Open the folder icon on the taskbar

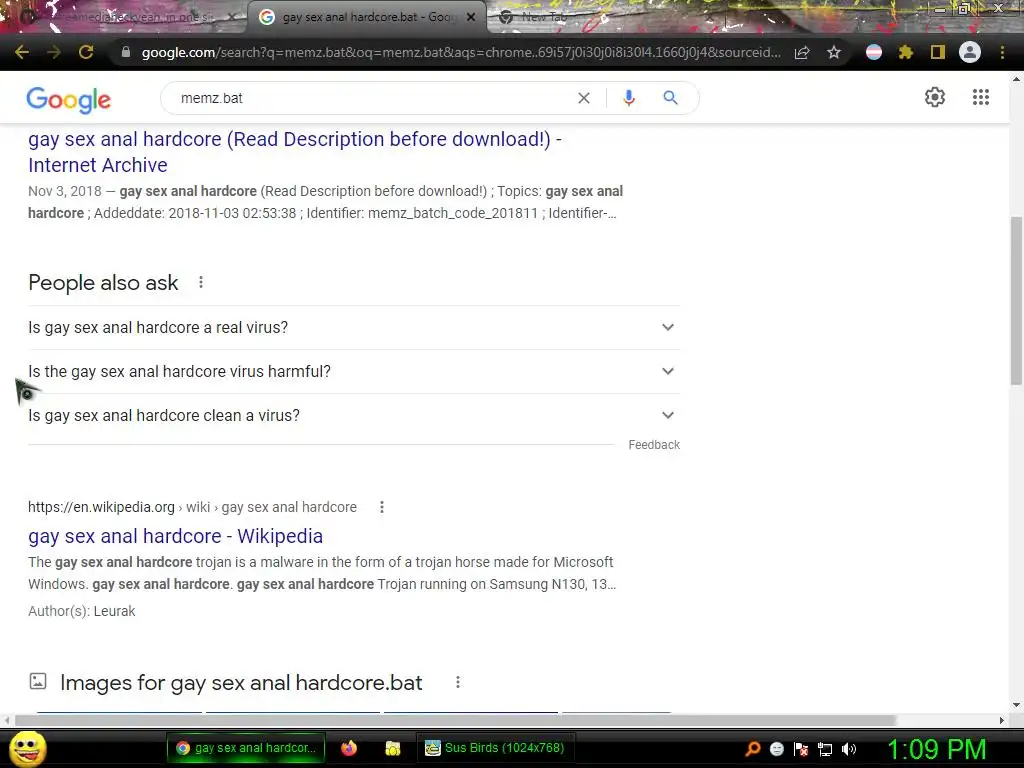[x=392, y=748]
